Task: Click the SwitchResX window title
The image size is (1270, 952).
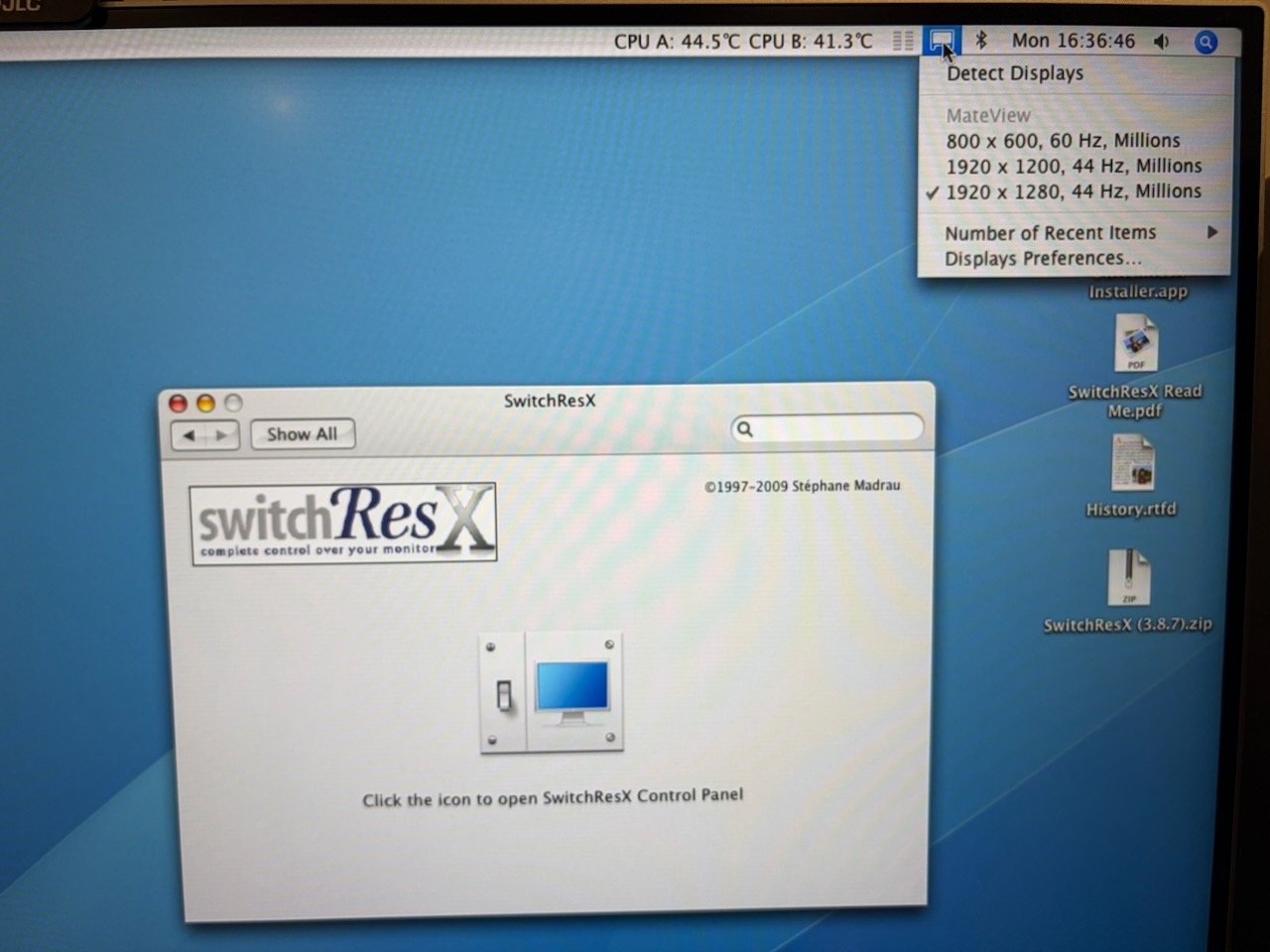Action: pos(550,401)
